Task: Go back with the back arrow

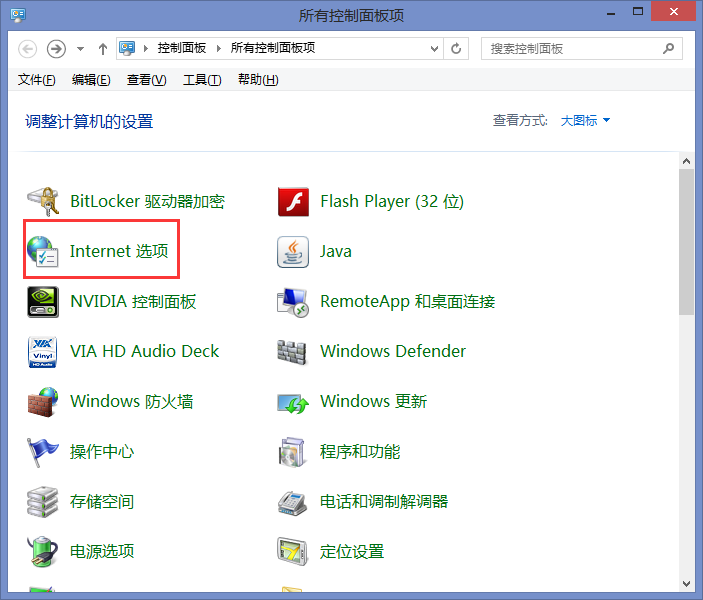Action: coord(27,48)
